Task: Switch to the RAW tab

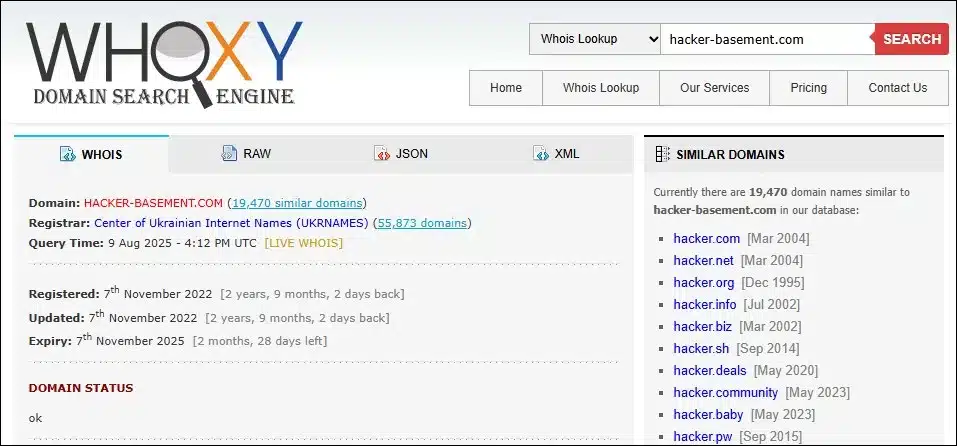Action: pyautogui.click(x=247, y=154)
